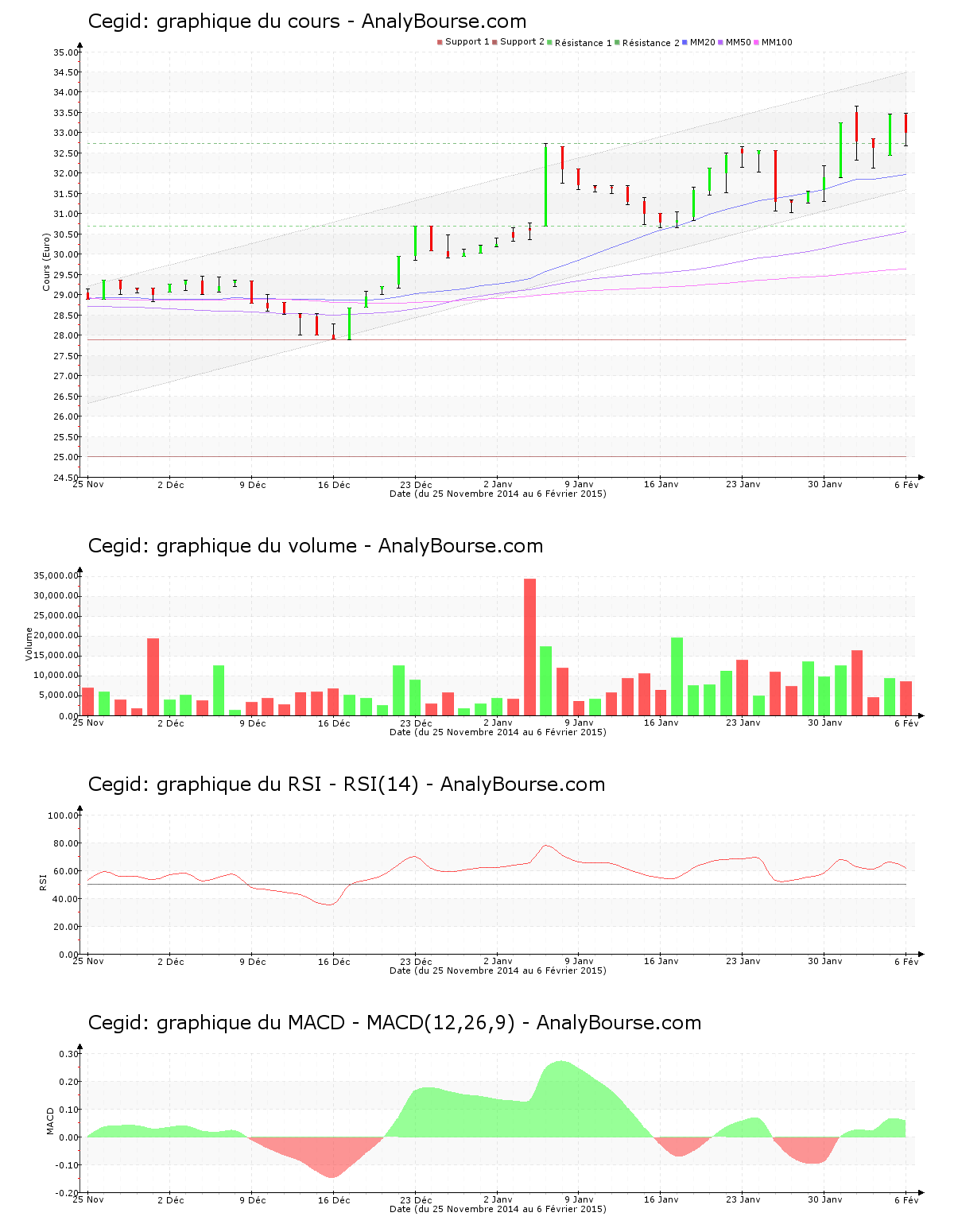Click the date range caption under price chart
This screenshot has height=1232, width=954.
coord(498,494)
